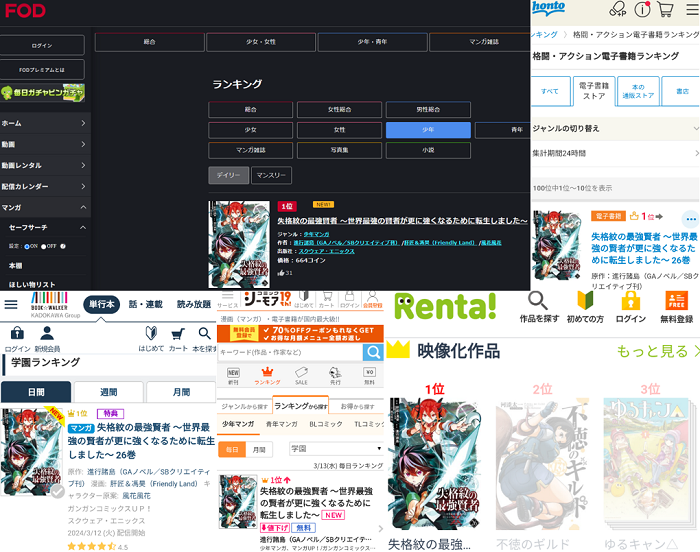Select FOD 少年 ranking category button

click(428, 130)
